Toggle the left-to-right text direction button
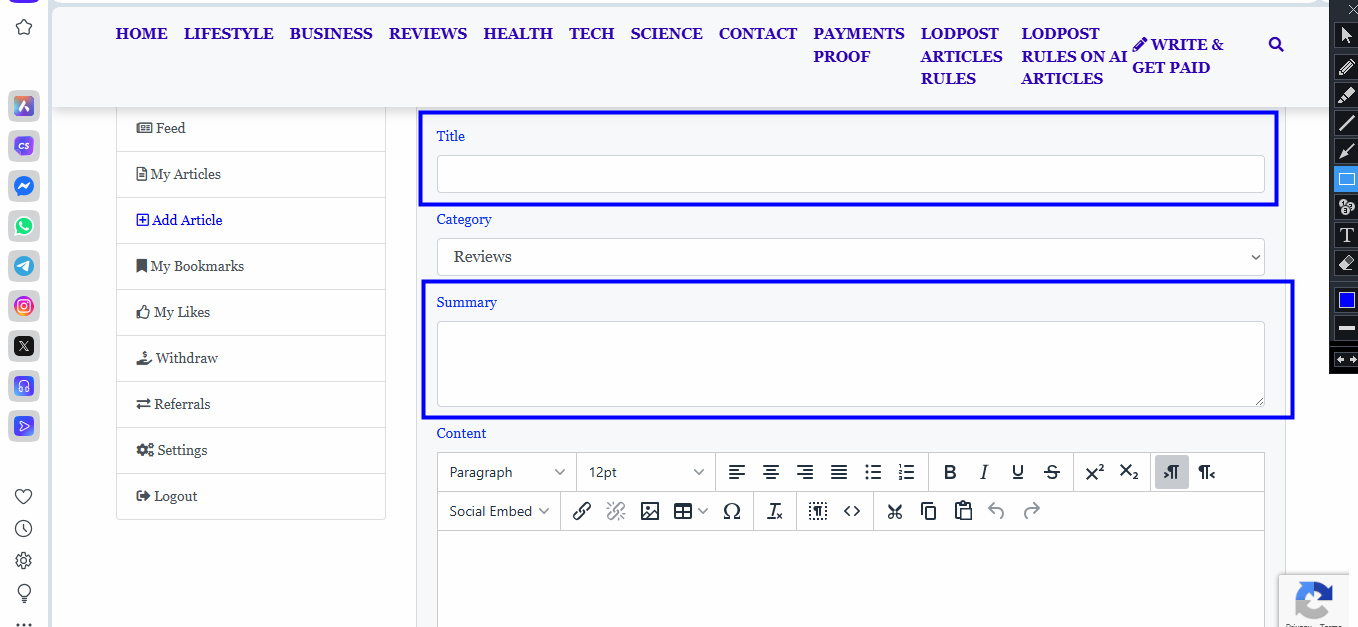The height and width of the screenshot is (627, 1358). (x=1172, y=472)
